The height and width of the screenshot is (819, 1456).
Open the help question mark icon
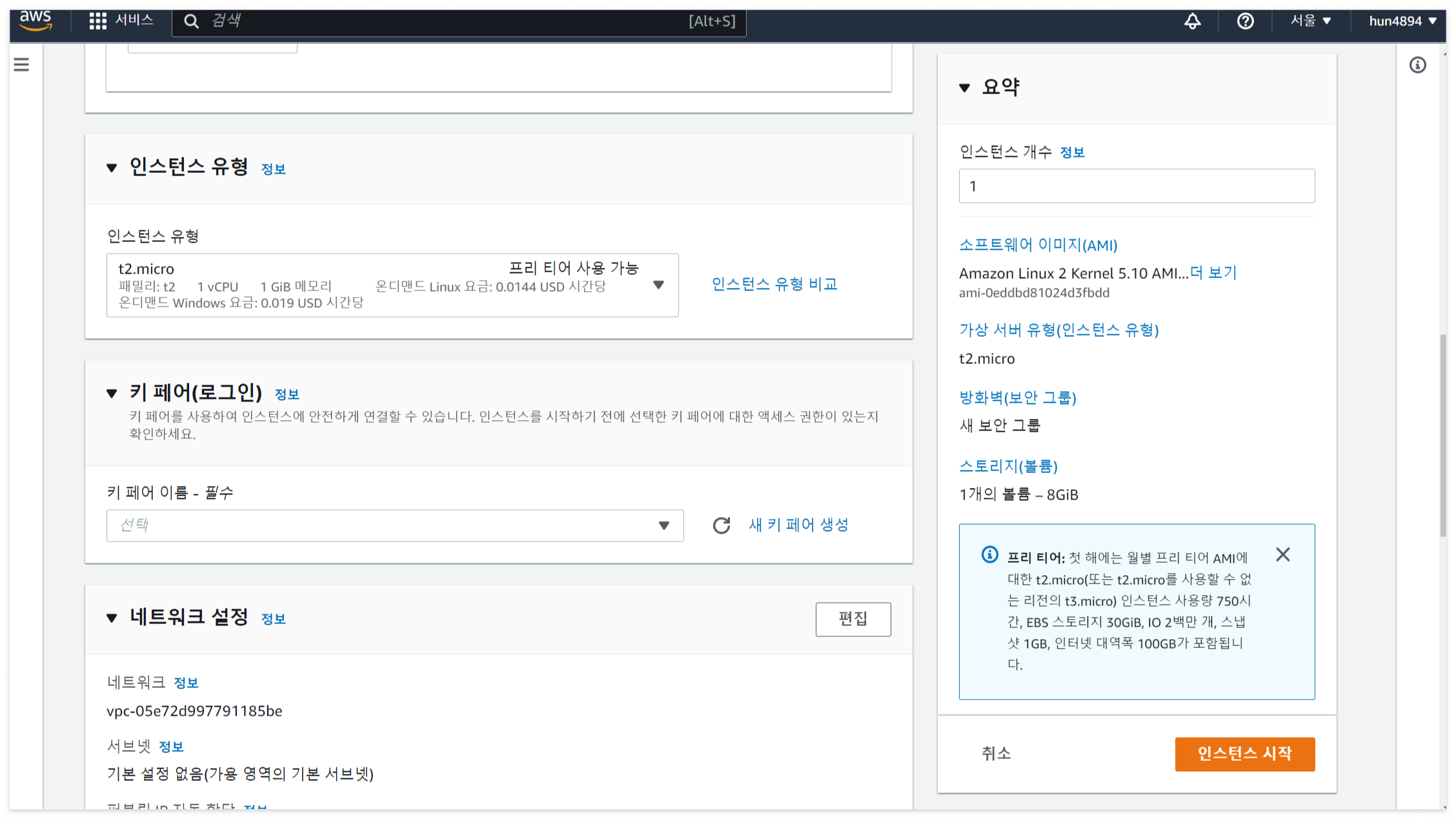click(1245, 21)
